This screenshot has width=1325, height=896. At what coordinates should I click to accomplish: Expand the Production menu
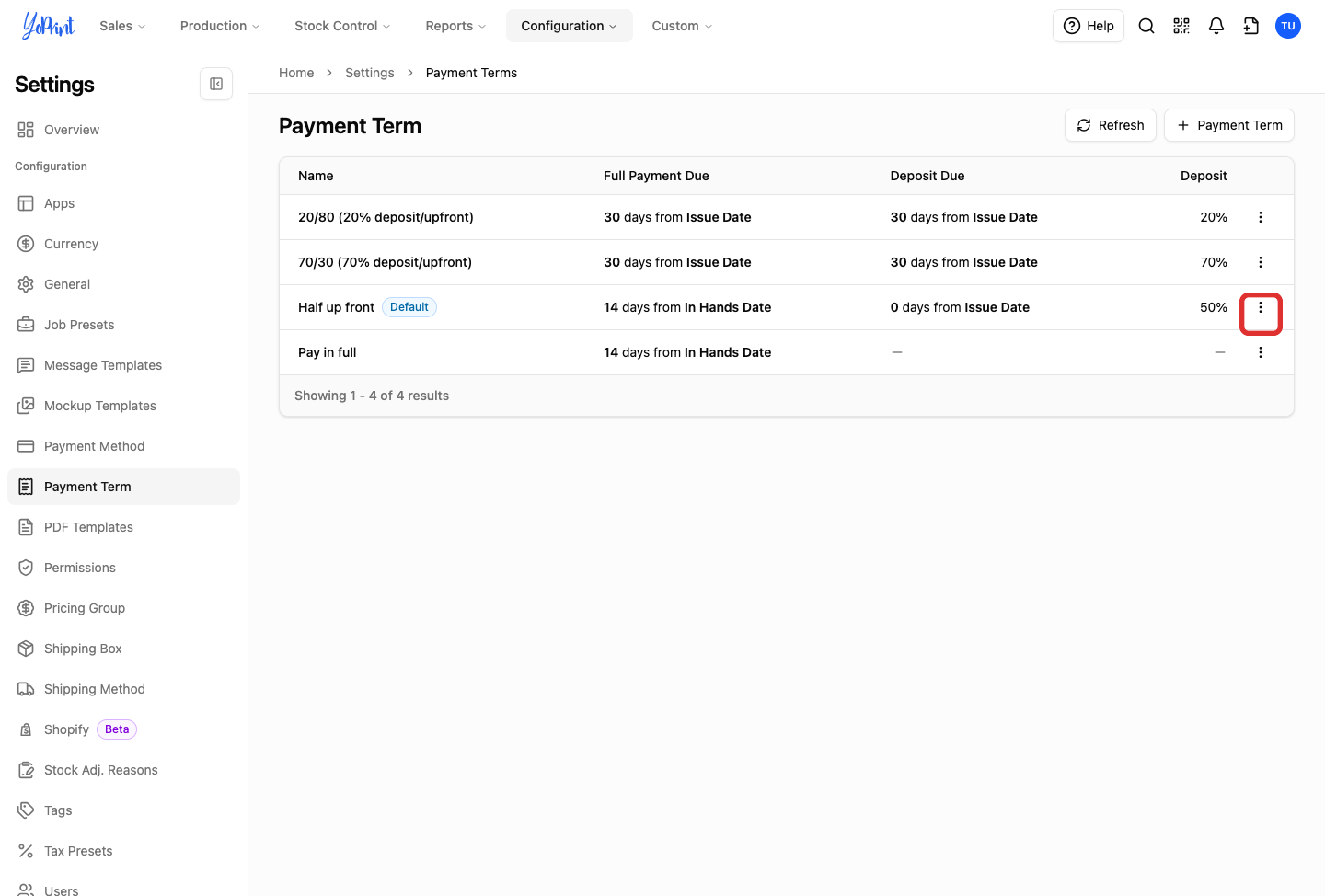point(220,26)
